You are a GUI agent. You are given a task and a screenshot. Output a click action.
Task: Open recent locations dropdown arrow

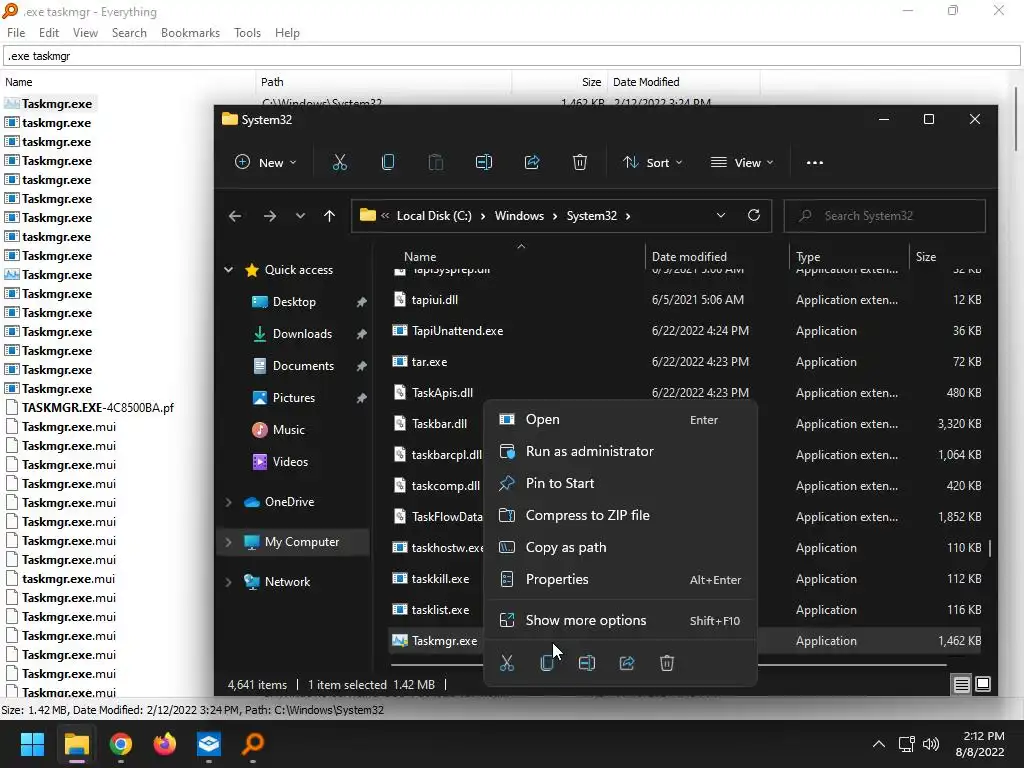click(x=300, y=216)
